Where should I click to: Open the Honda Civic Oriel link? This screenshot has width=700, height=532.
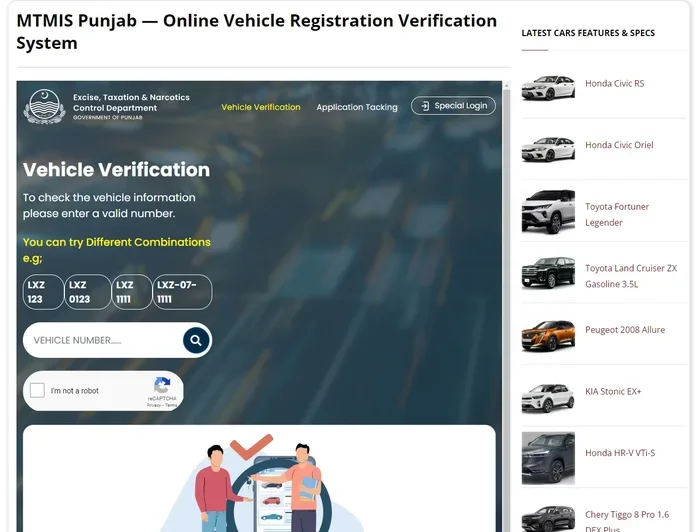[619, 145]
